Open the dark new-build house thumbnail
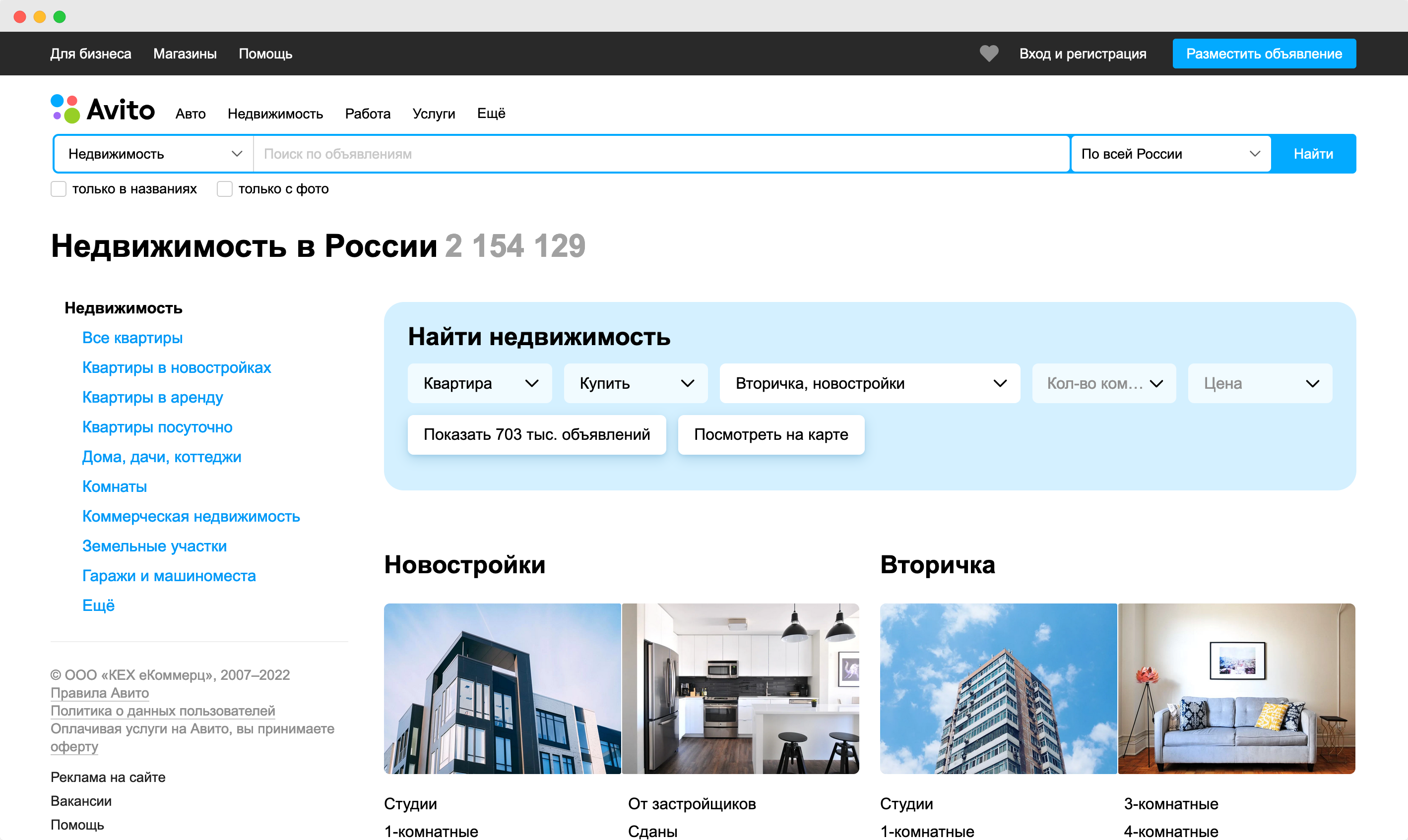This screenshot has width=1408, height=840. [502, 688]
